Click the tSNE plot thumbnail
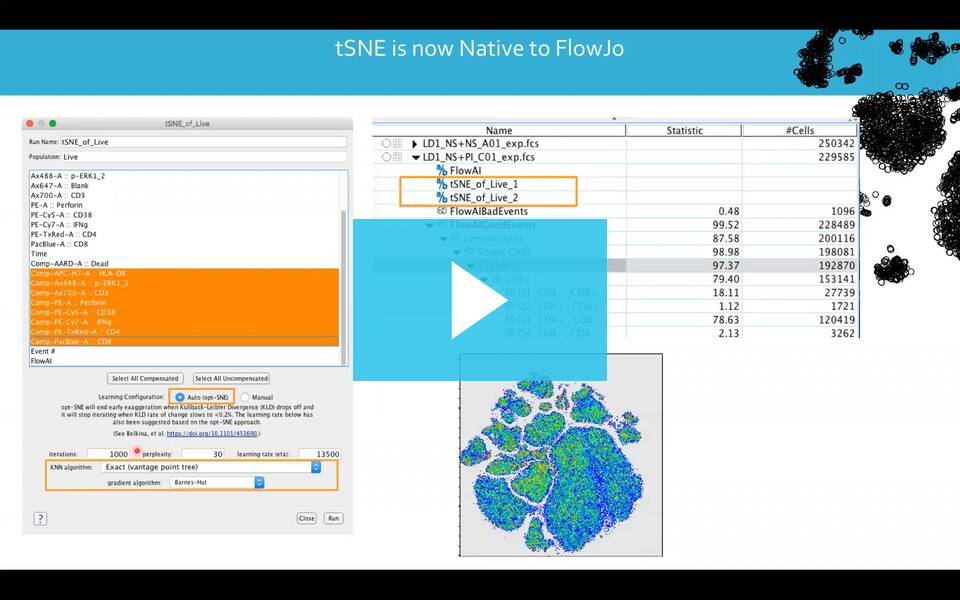The height and width of the screenshot is (600, 960). coord(561,455)
